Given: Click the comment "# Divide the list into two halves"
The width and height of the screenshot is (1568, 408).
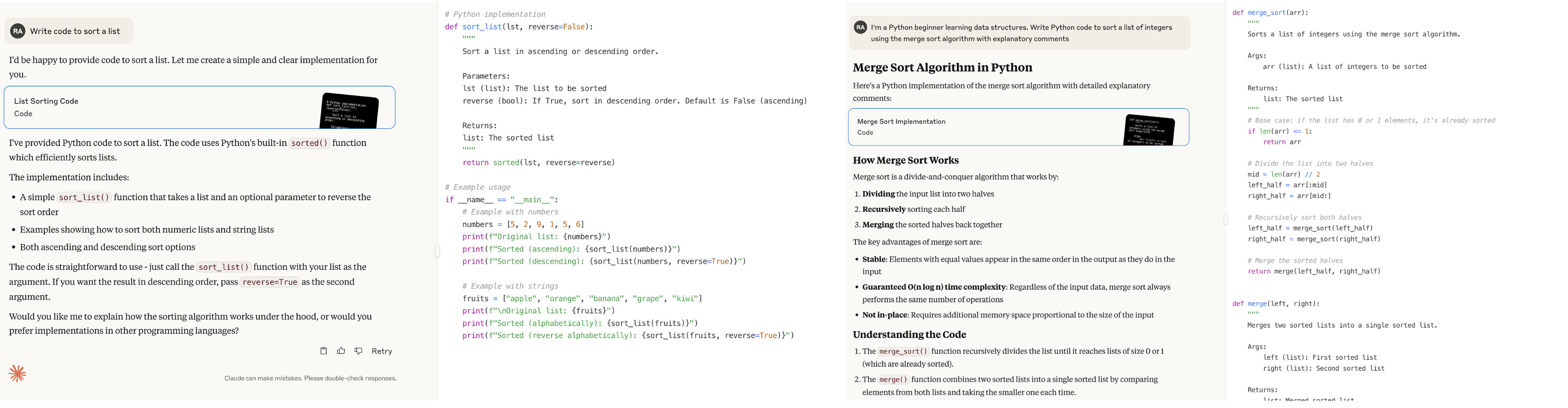Looking at the screenshot, I should point(1310,163).
